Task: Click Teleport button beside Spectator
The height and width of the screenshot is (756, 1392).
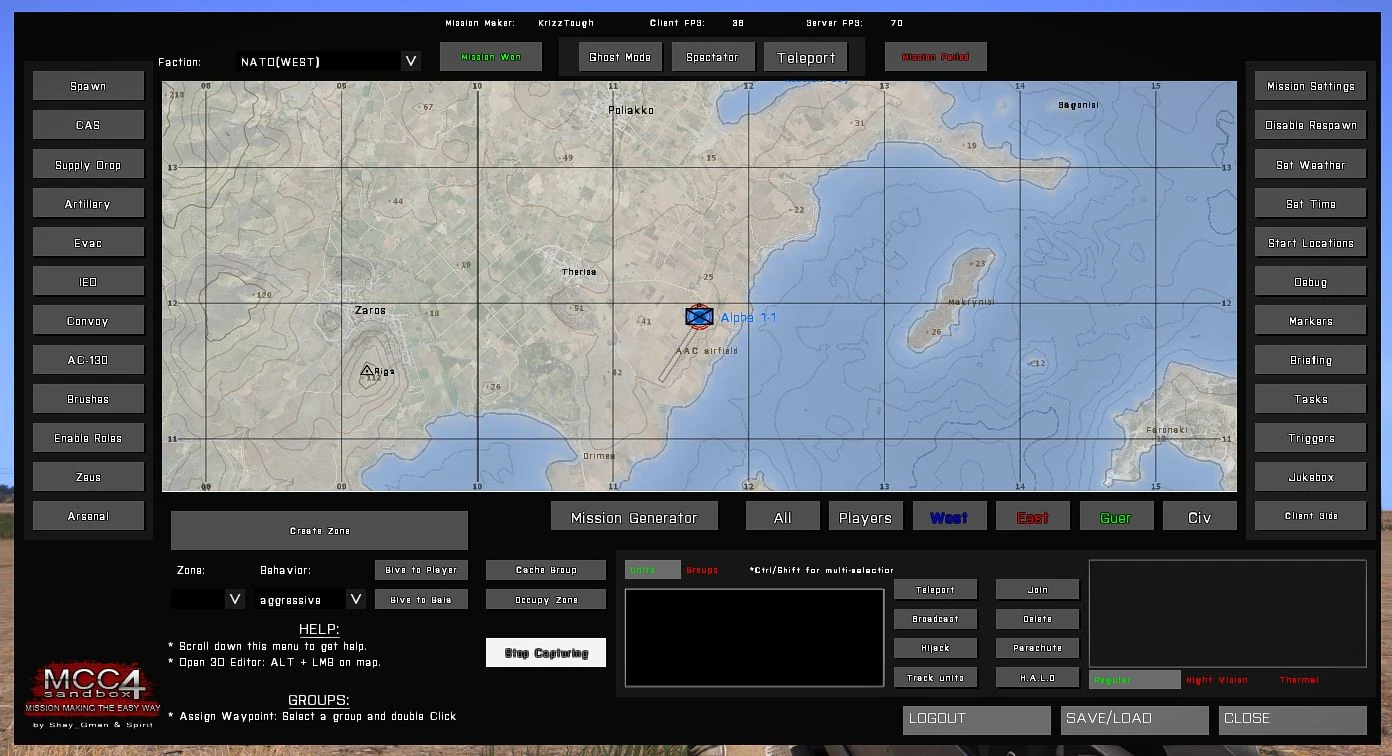Action: (x=806, y=57)
